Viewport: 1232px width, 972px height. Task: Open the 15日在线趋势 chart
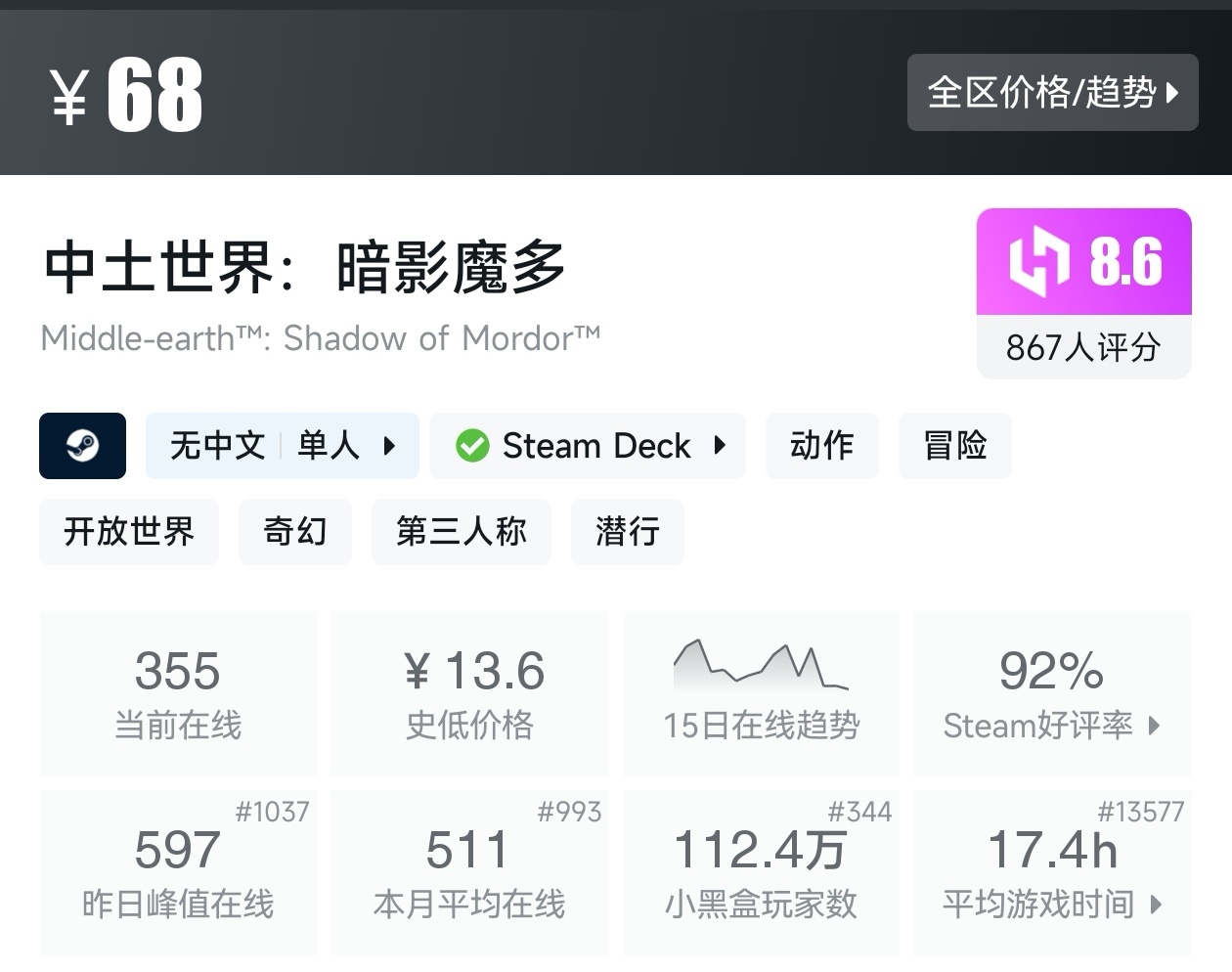click(761, 693)
